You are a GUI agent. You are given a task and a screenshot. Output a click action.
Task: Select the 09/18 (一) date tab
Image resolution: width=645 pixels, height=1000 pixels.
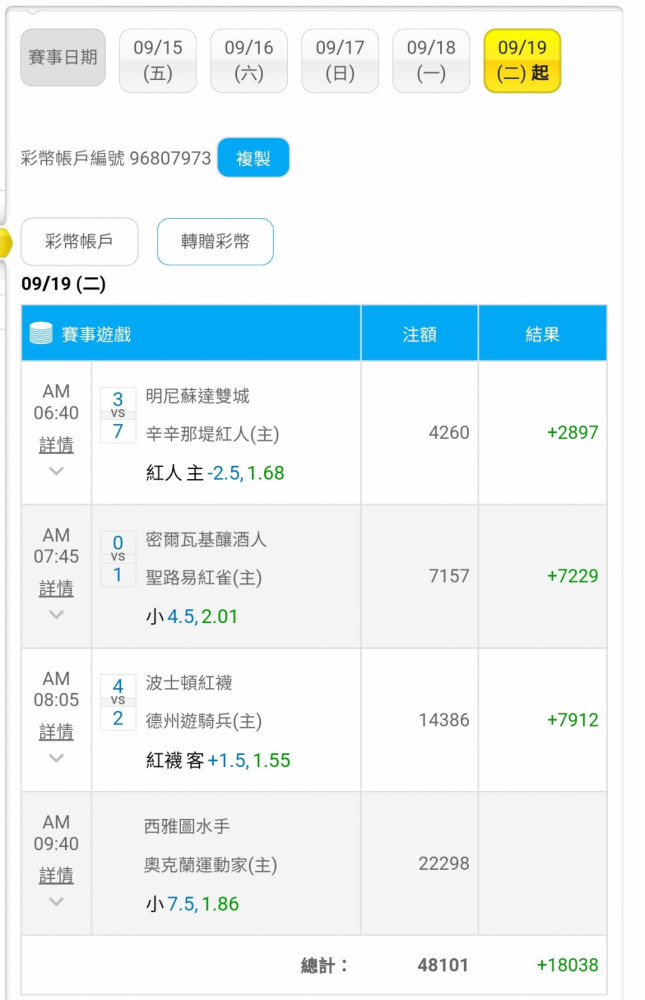(431, 61)
